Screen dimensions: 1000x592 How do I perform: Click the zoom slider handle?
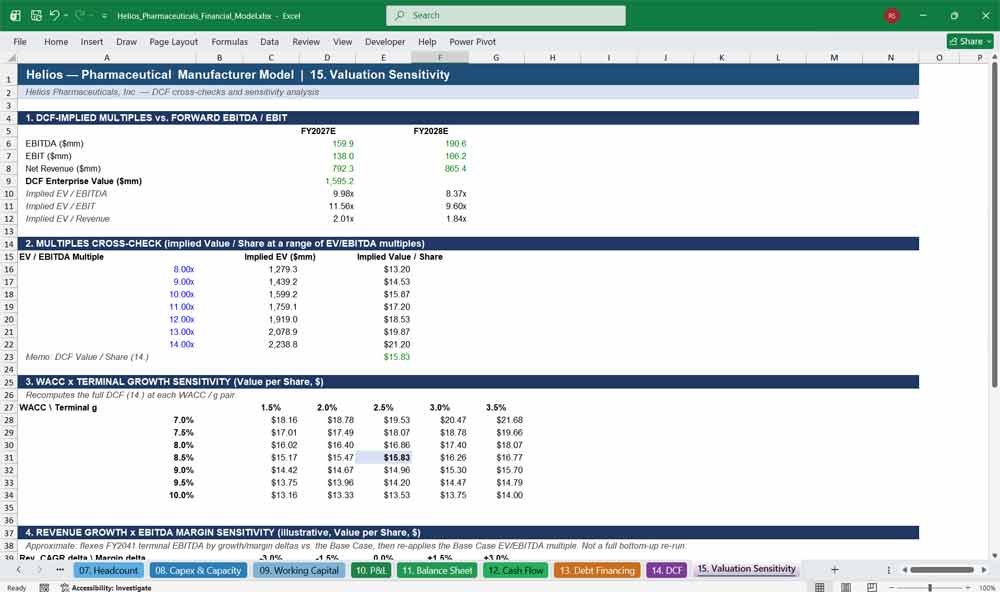(930, 588)
